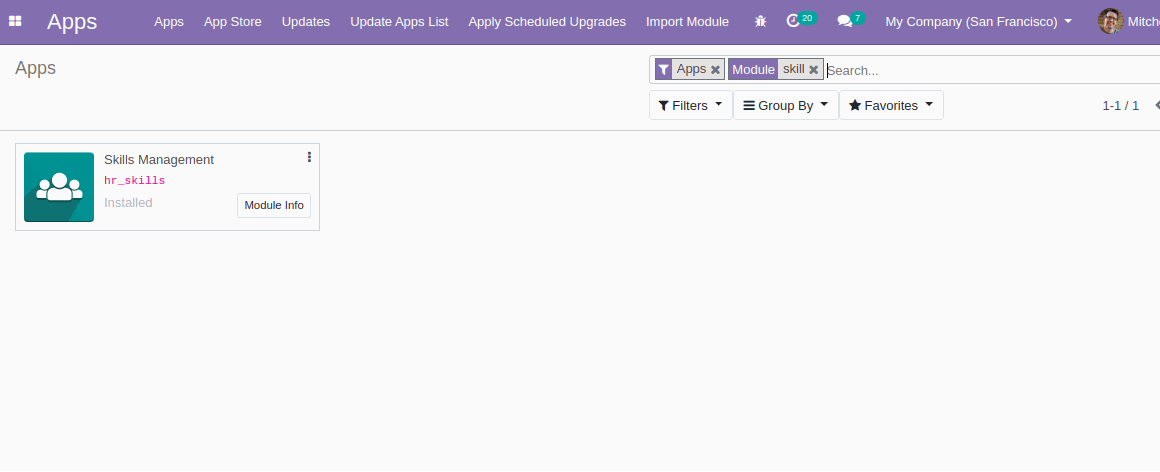Click the Module Info button
1160x472 pixels.
click(274, 205)
